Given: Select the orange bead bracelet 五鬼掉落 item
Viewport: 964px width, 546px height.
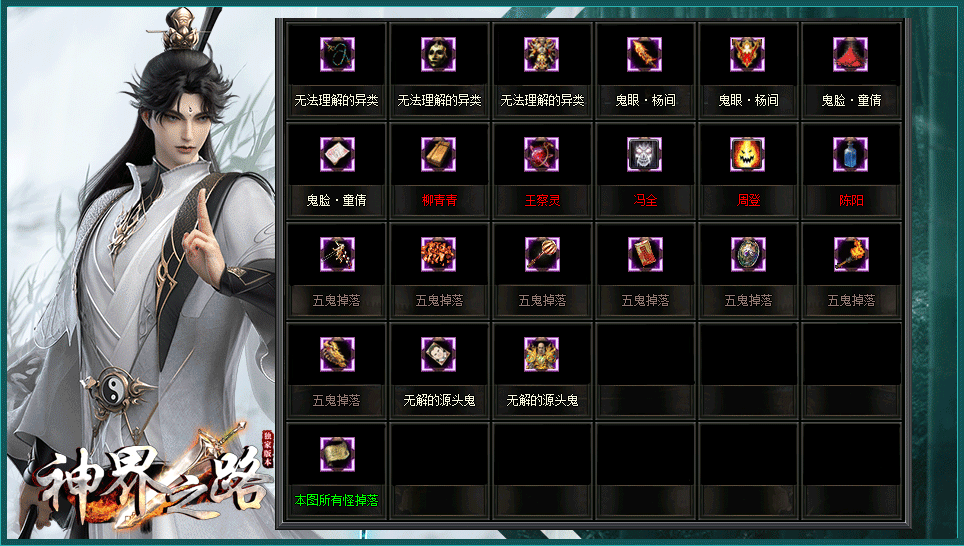Looking at the screenshot, I should pos(438,254).
